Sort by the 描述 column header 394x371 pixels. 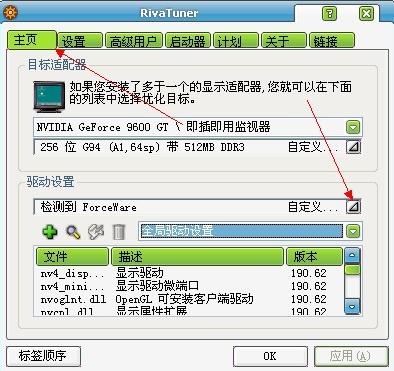point(197,256)
